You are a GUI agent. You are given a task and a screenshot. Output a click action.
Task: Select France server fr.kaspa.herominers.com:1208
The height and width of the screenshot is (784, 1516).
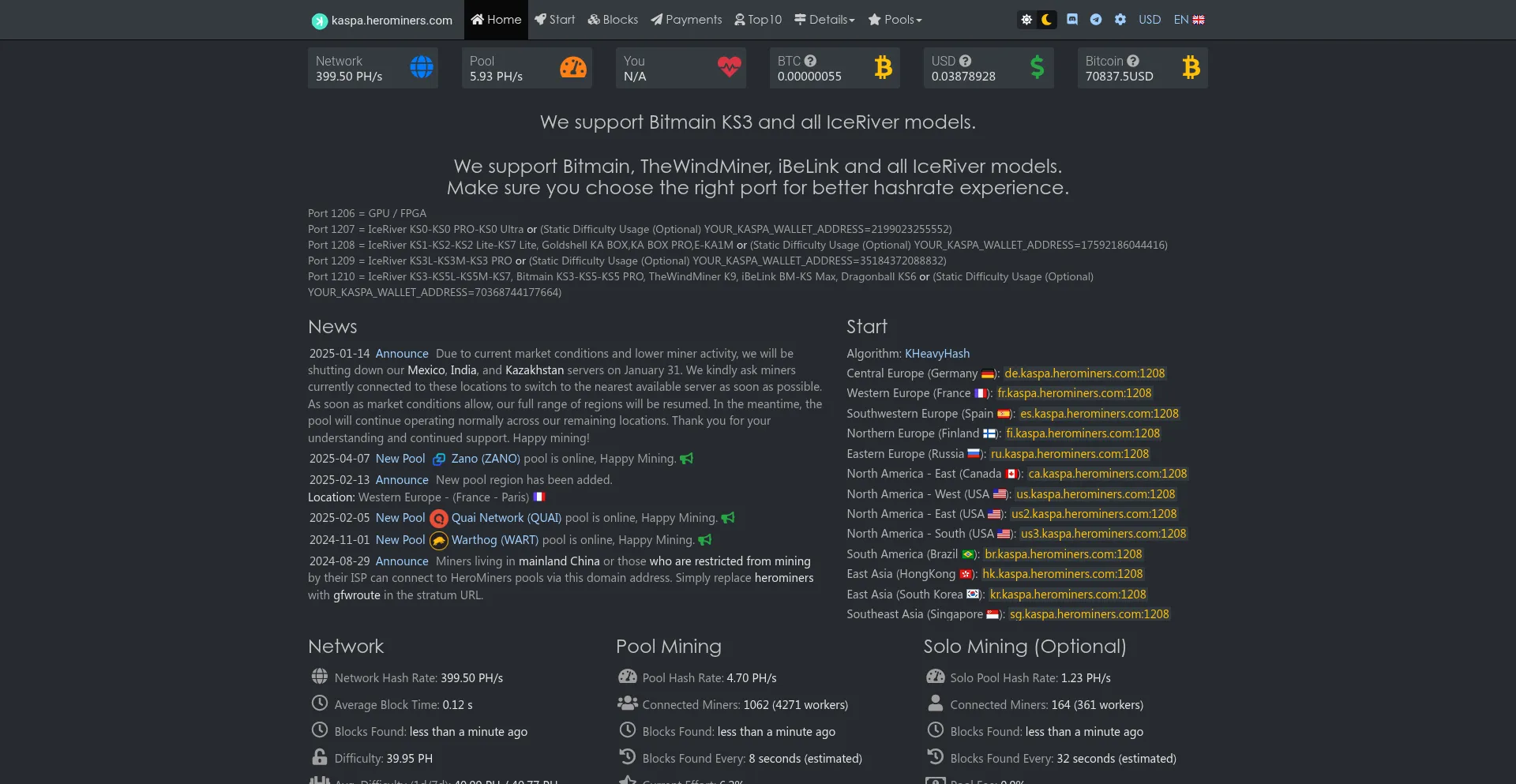coord(1075,393)
